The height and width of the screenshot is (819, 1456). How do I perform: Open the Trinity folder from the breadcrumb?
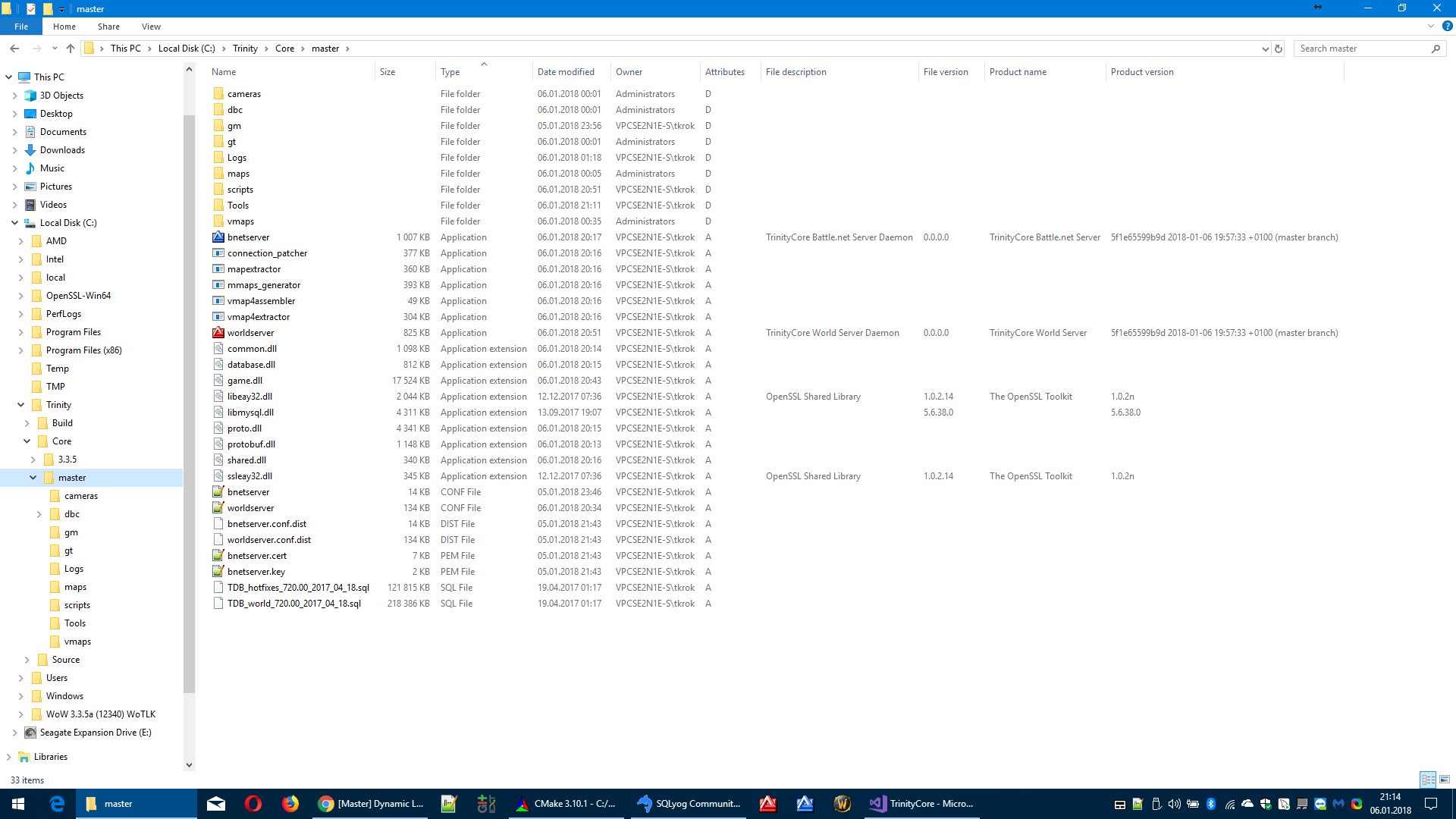tap(245, 48)
